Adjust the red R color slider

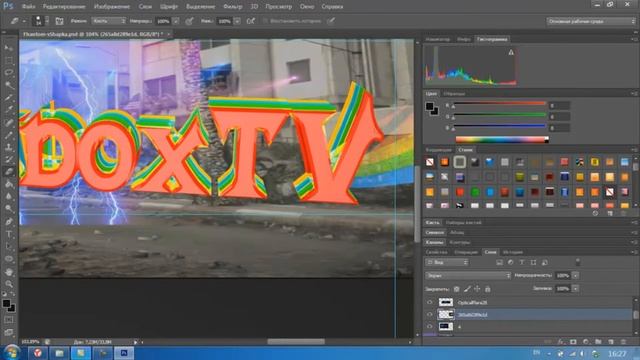pos(500,105)
